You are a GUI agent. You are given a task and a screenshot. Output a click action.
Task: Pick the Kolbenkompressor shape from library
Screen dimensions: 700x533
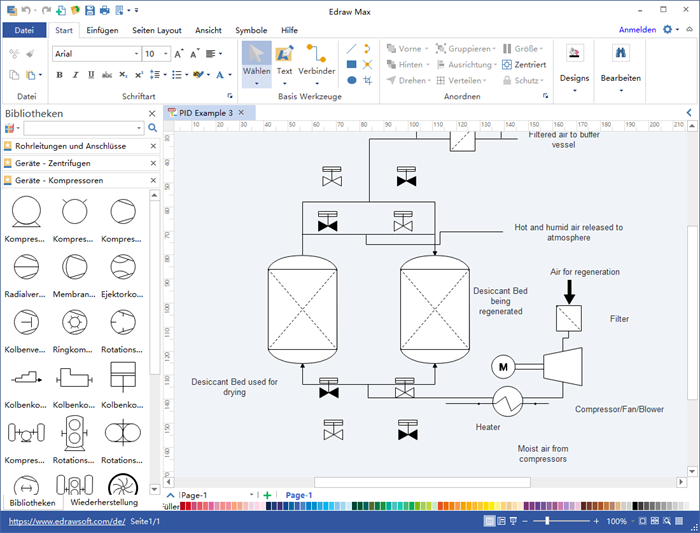coord(26,377)
